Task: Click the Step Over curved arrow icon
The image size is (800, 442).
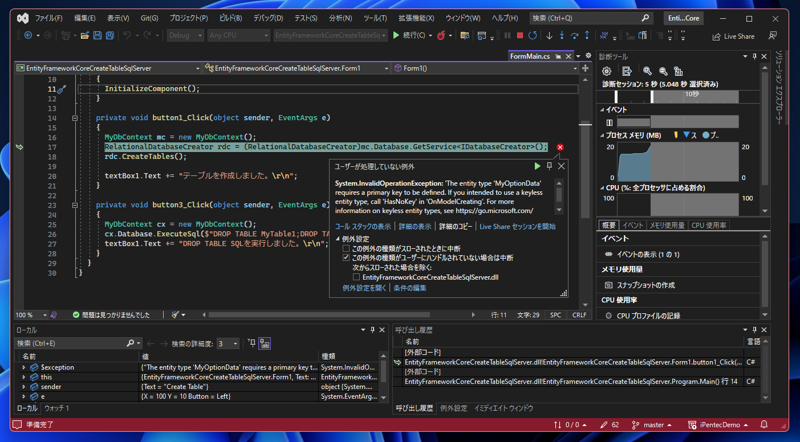Action: click(574, 36)
